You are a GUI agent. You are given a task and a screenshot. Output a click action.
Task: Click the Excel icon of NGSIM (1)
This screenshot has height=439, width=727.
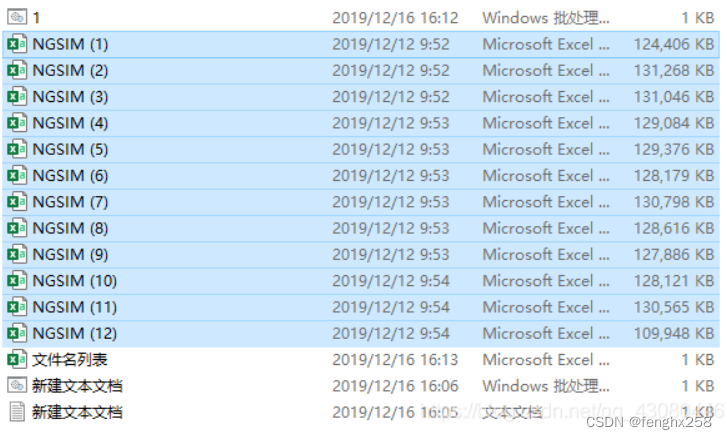17,44
